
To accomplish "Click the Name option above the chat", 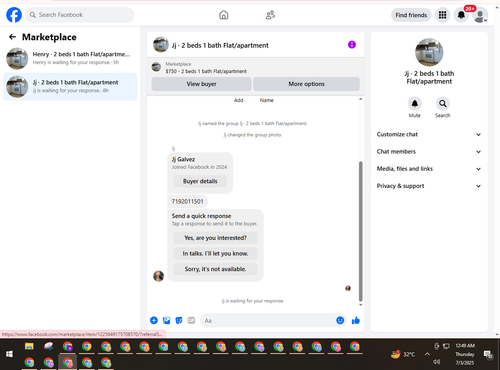I will [267, 100].
